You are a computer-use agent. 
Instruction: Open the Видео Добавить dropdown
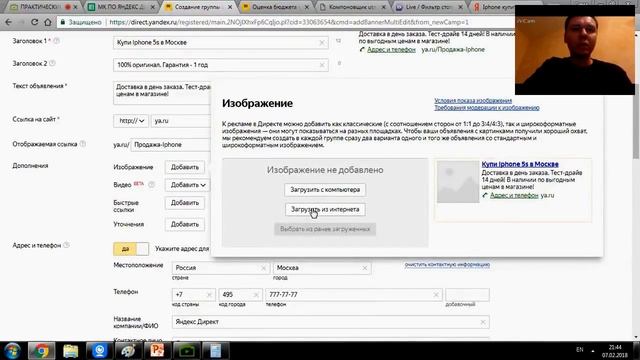pyautogui.click(x=188, y=185)
